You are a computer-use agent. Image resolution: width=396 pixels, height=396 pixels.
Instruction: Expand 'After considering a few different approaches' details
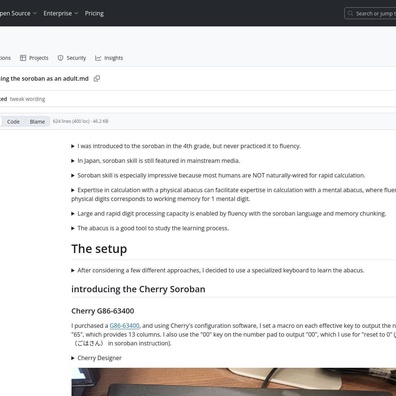218,270
